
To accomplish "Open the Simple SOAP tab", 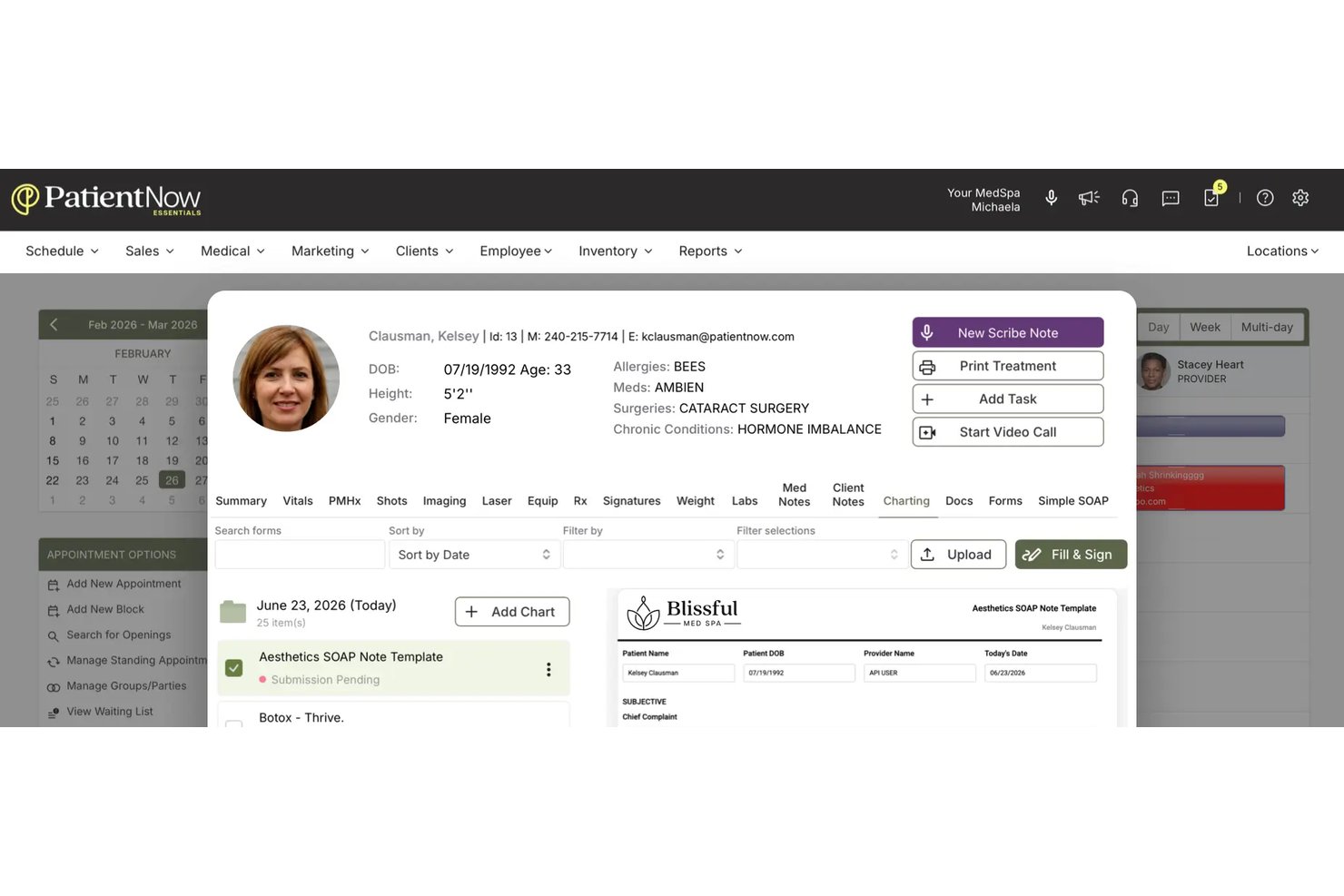I will pos(1073,501).
